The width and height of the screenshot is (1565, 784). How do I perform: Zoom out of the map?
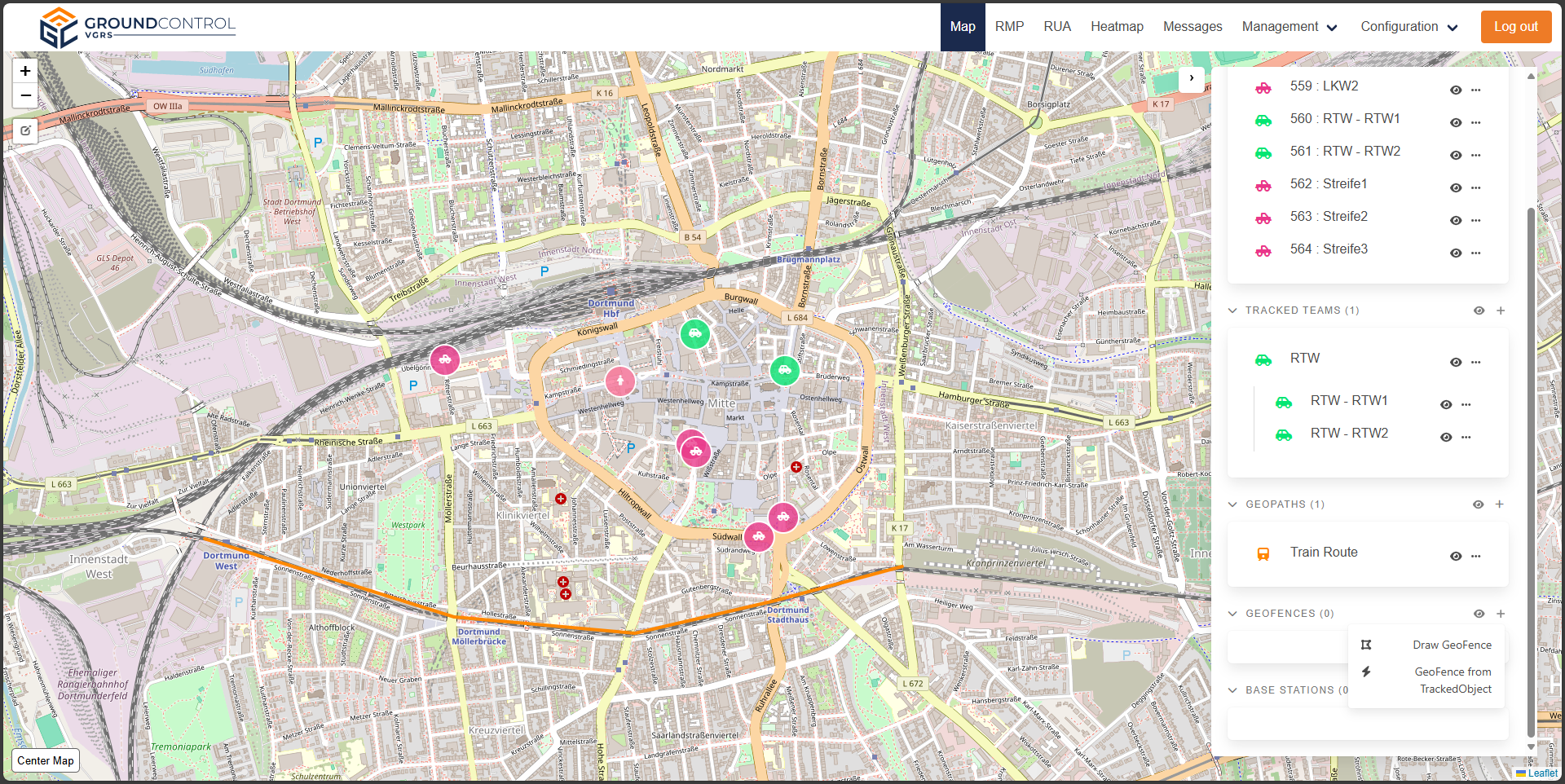tap(25, 96)
